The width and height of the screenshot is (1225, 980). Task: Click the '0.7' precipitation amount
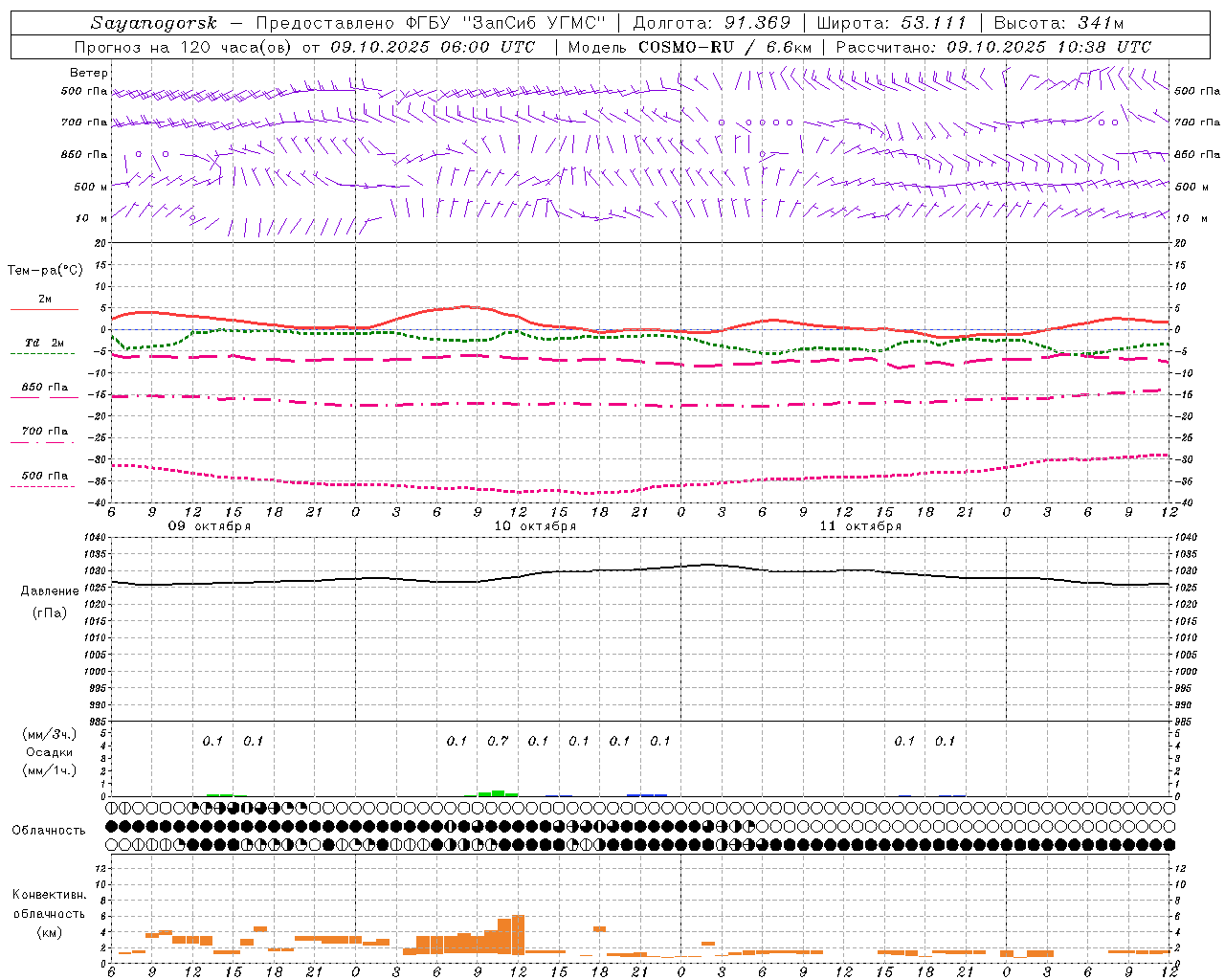[x=498, y=741]
